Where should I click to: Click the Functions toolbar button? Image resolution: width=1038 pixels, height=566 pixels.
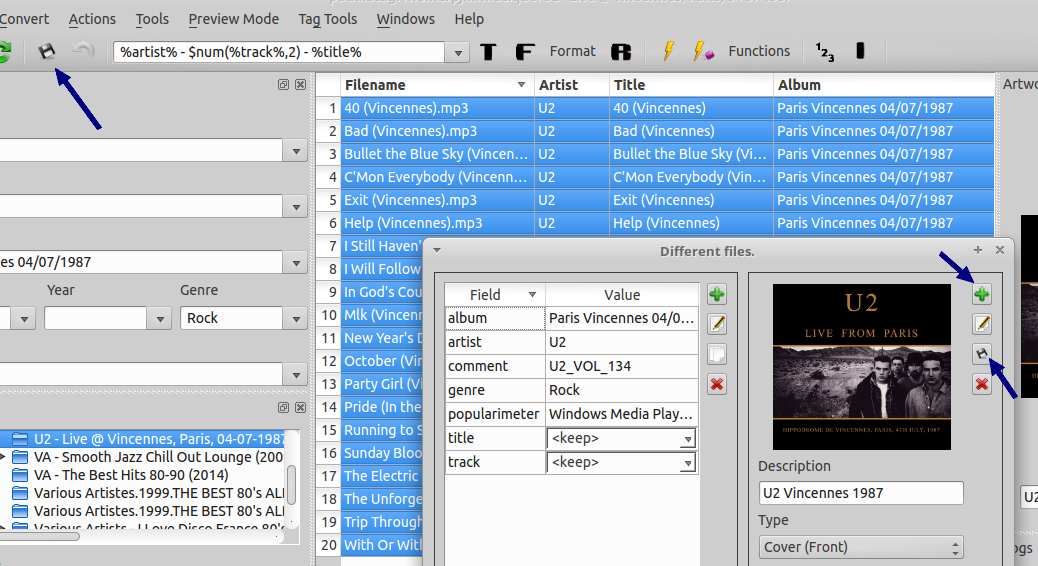click(x=759, y=51)
